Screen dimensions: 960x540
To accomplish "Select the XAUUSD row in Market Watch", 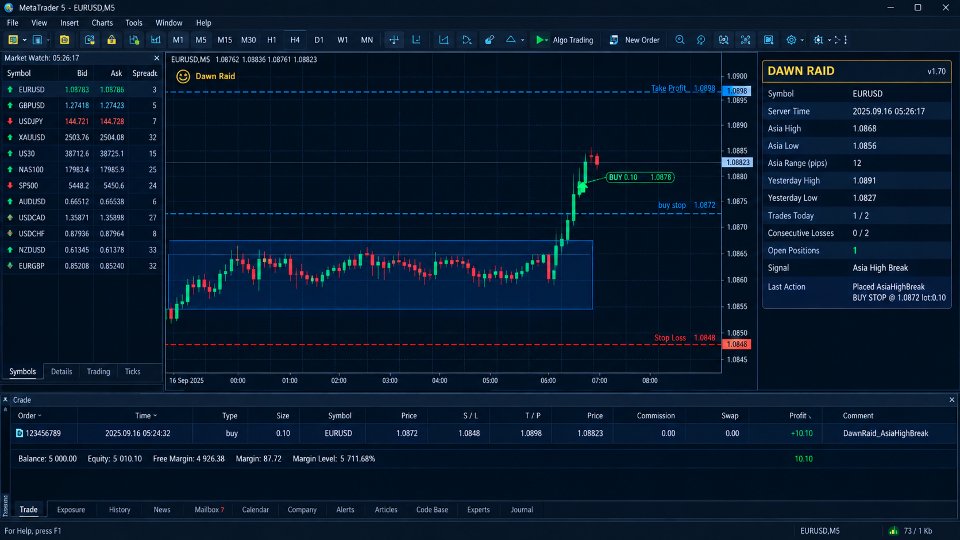I will 82,137.
